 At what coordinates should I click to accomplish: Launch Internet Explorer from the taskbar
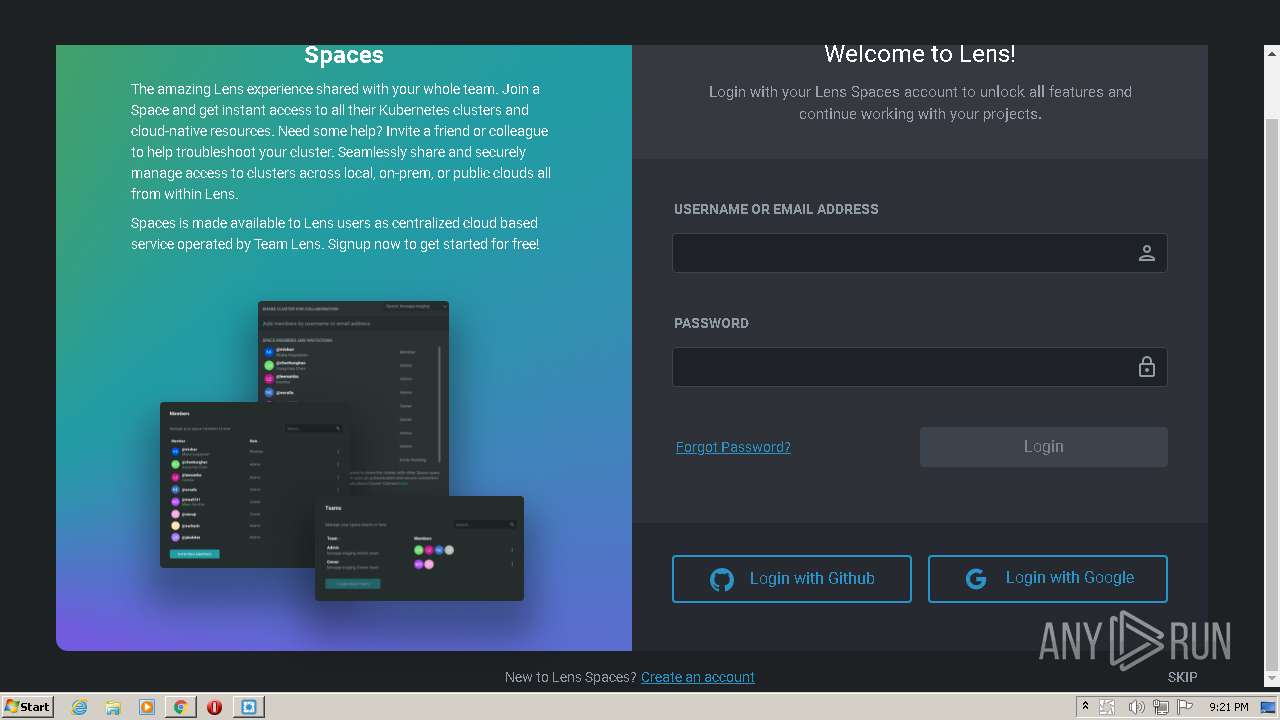(x=79, y=707)
